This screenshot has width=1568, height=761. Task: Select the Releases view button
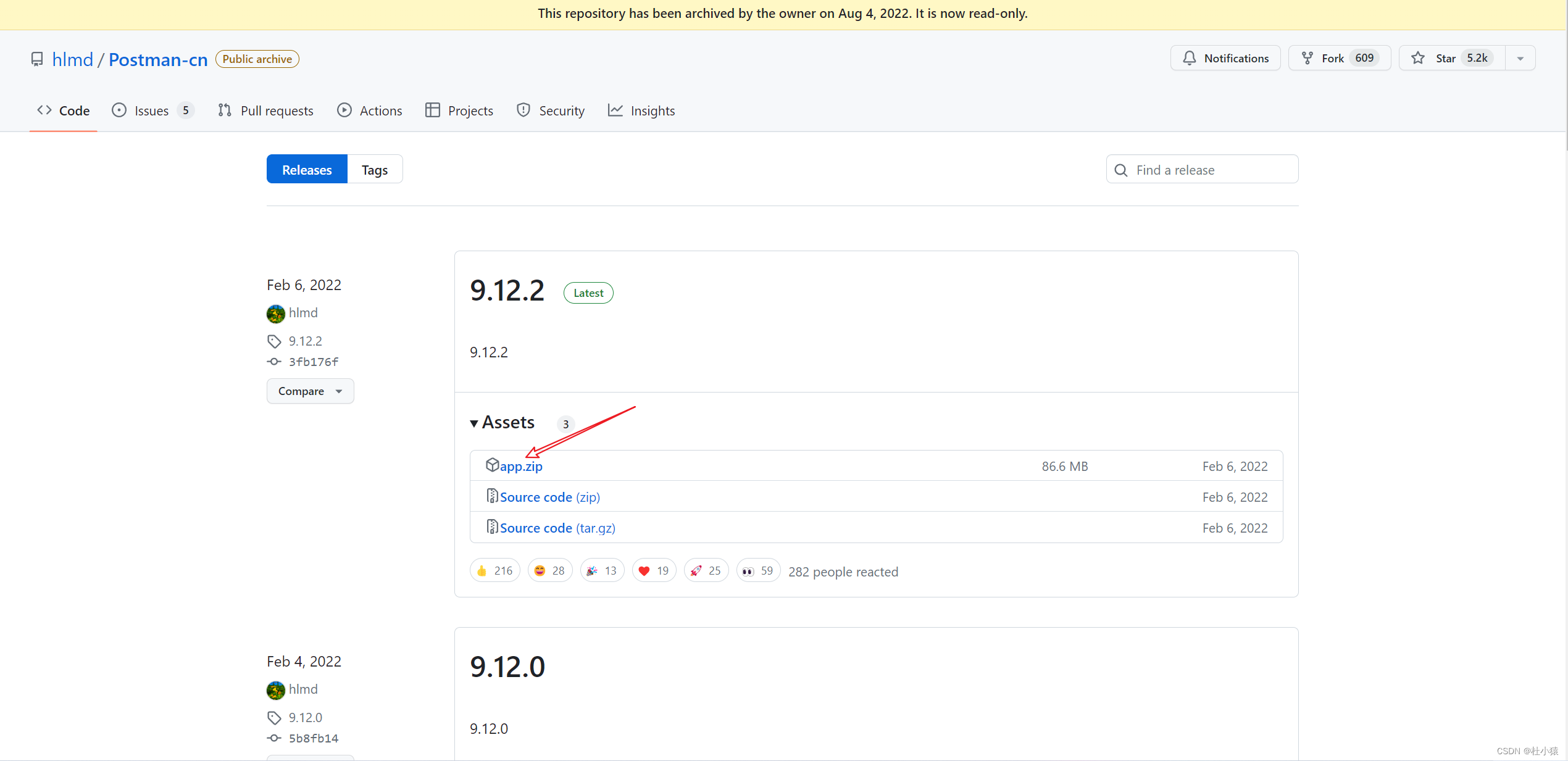(307, 169)
